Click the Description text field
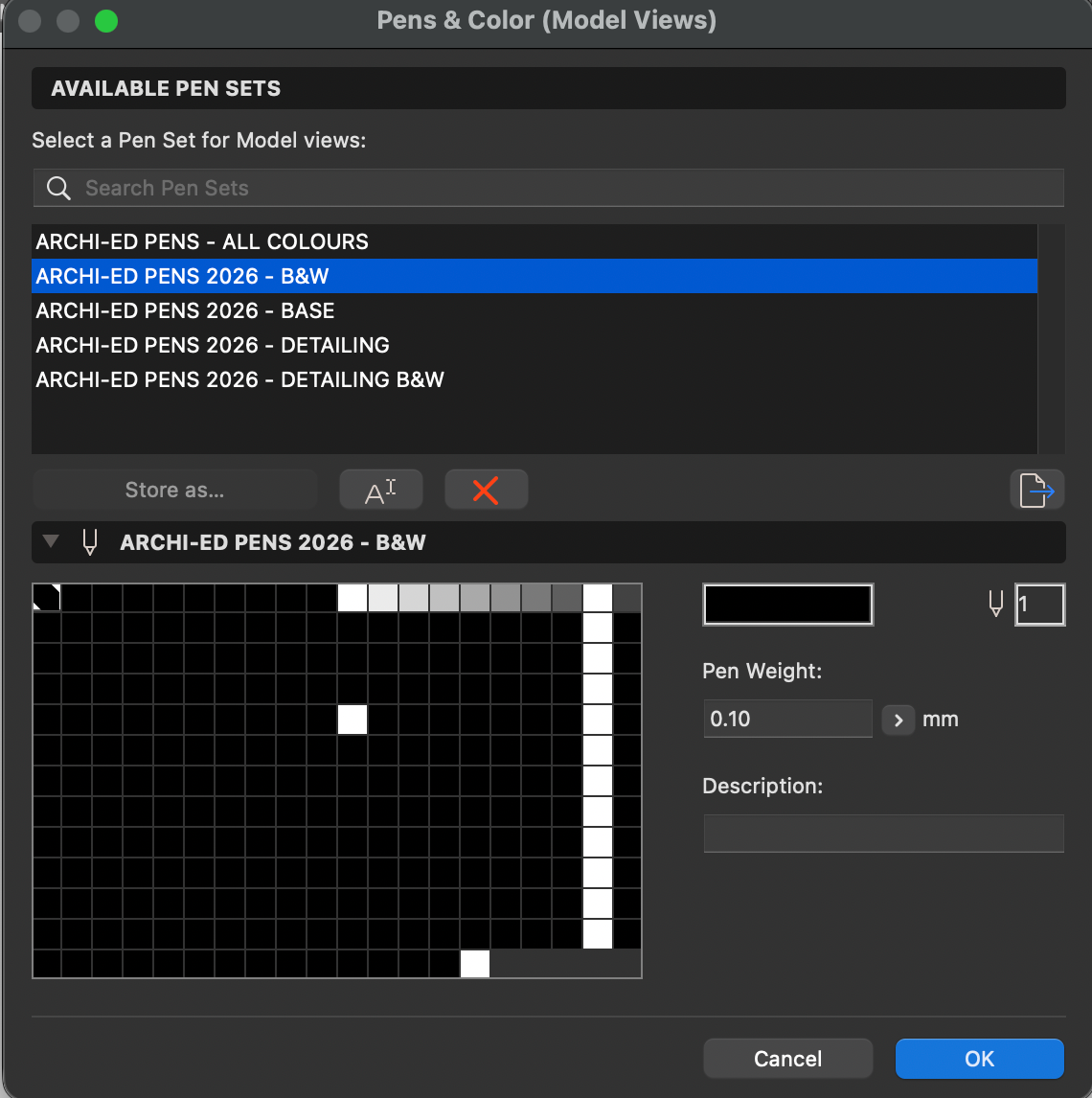 coord(882,834)
